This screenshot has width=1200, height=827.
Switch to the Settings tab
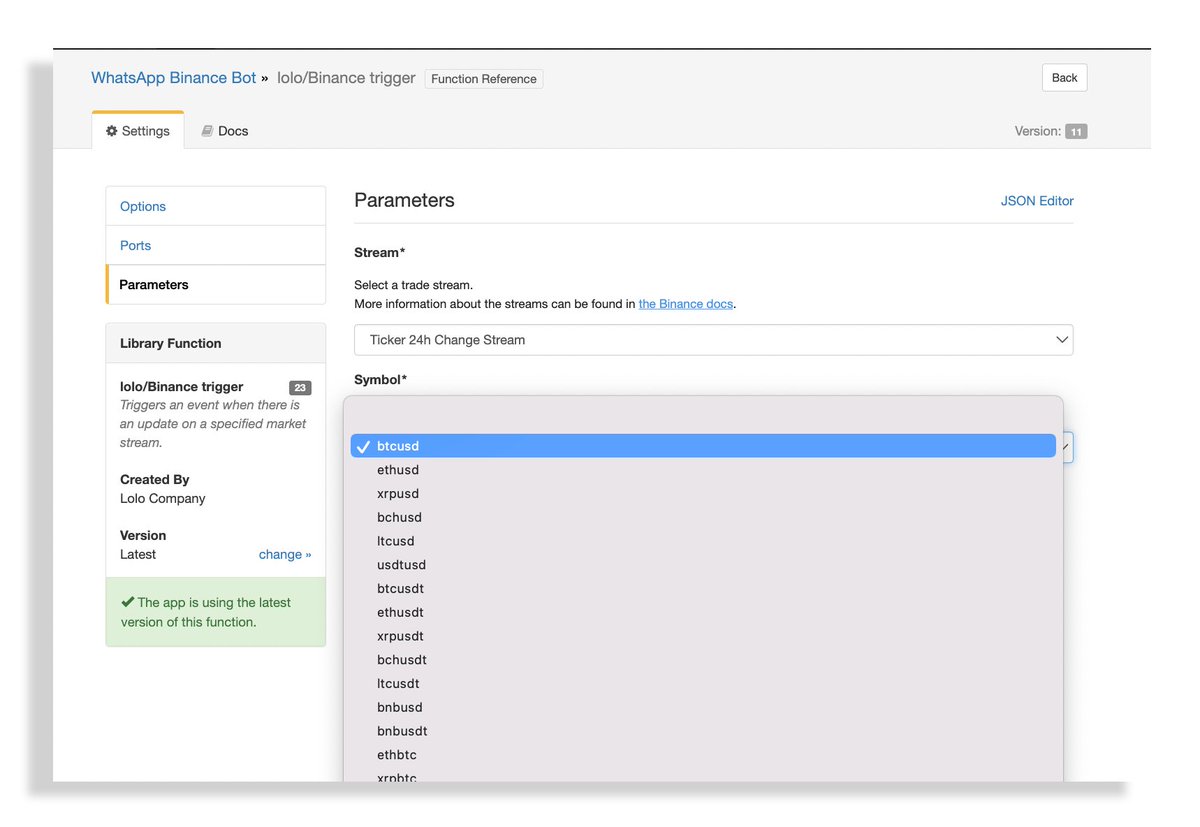coord(138,131)
